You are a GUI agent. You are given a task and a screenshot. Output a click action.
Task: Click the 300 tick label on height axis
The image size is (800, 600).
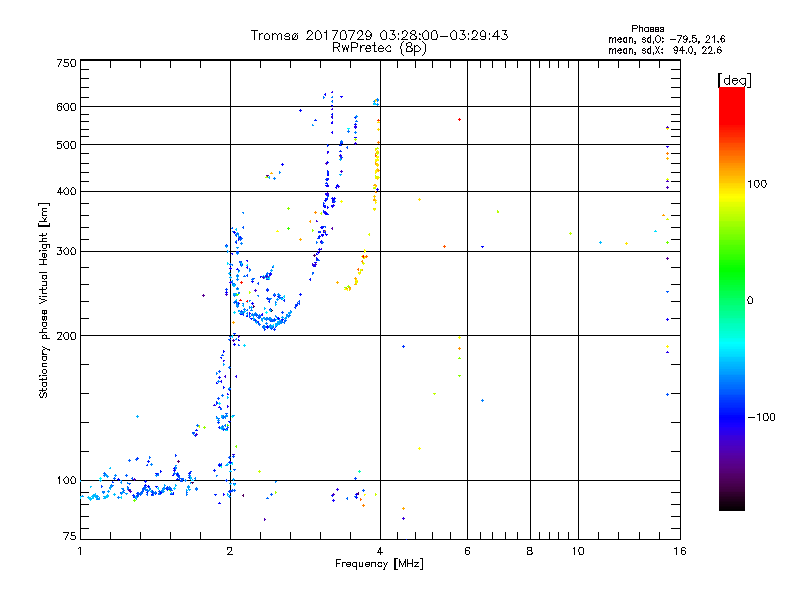(x=66, y=252)
